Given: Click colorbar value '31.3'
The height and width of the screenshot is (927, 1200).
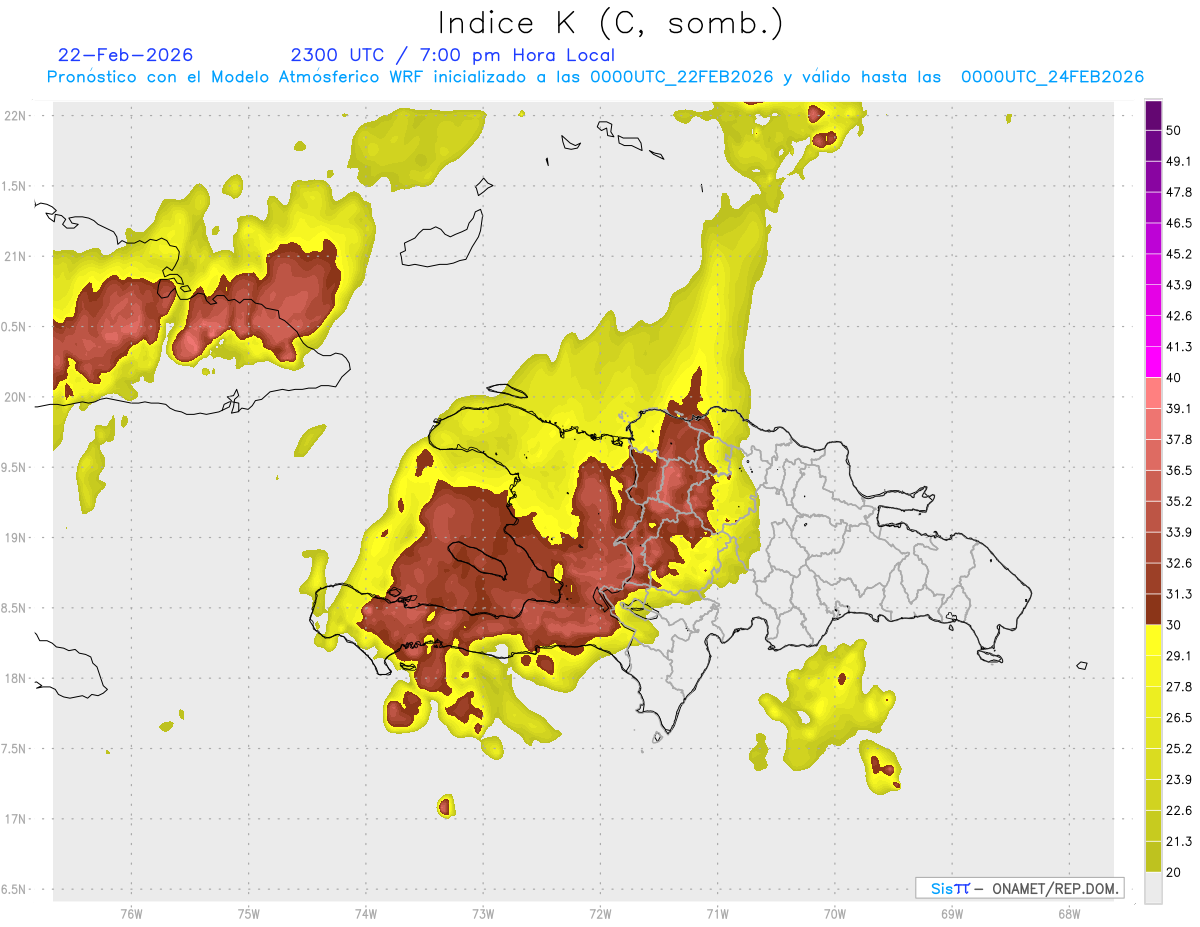Looking at the screenshot, I should (x=1178, y=594).
